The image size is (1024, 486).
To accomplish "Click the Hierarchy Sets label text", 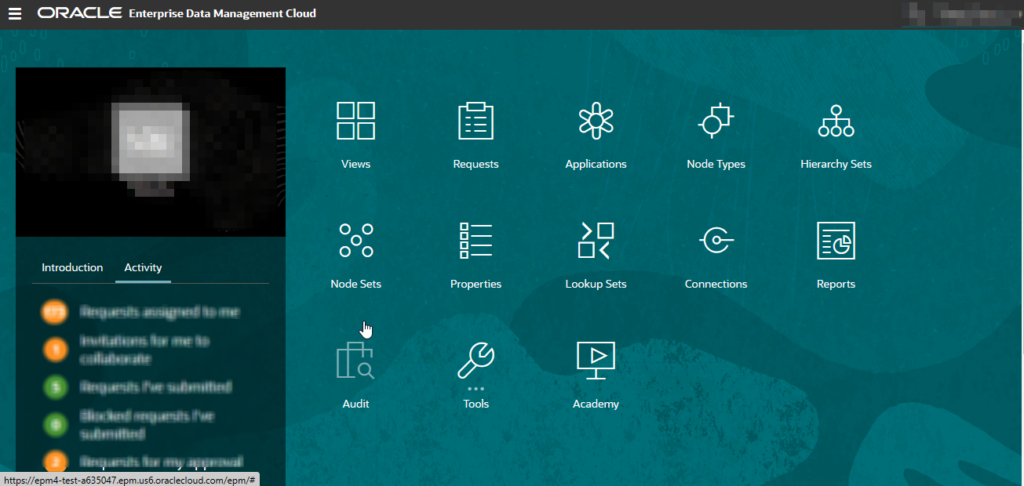I will (x=836, y=164).
